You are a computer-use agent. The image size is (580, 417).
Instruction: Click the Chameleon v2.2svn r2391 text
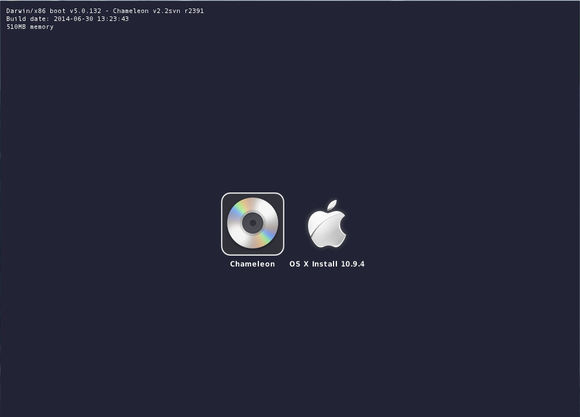(x=158, y=11)
